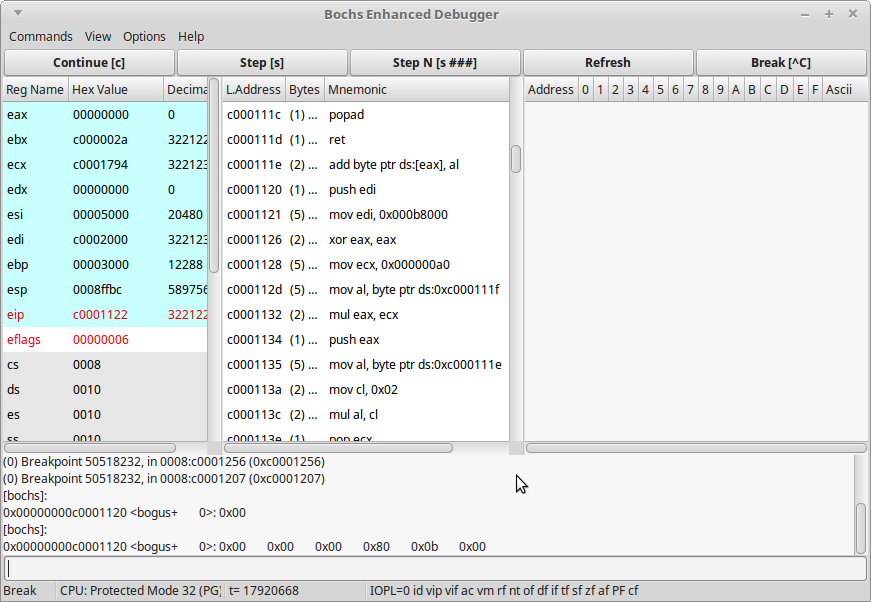This screenshot has width=871, height=602.
Task: Select the cs segment register row
Action: (105, 364)
